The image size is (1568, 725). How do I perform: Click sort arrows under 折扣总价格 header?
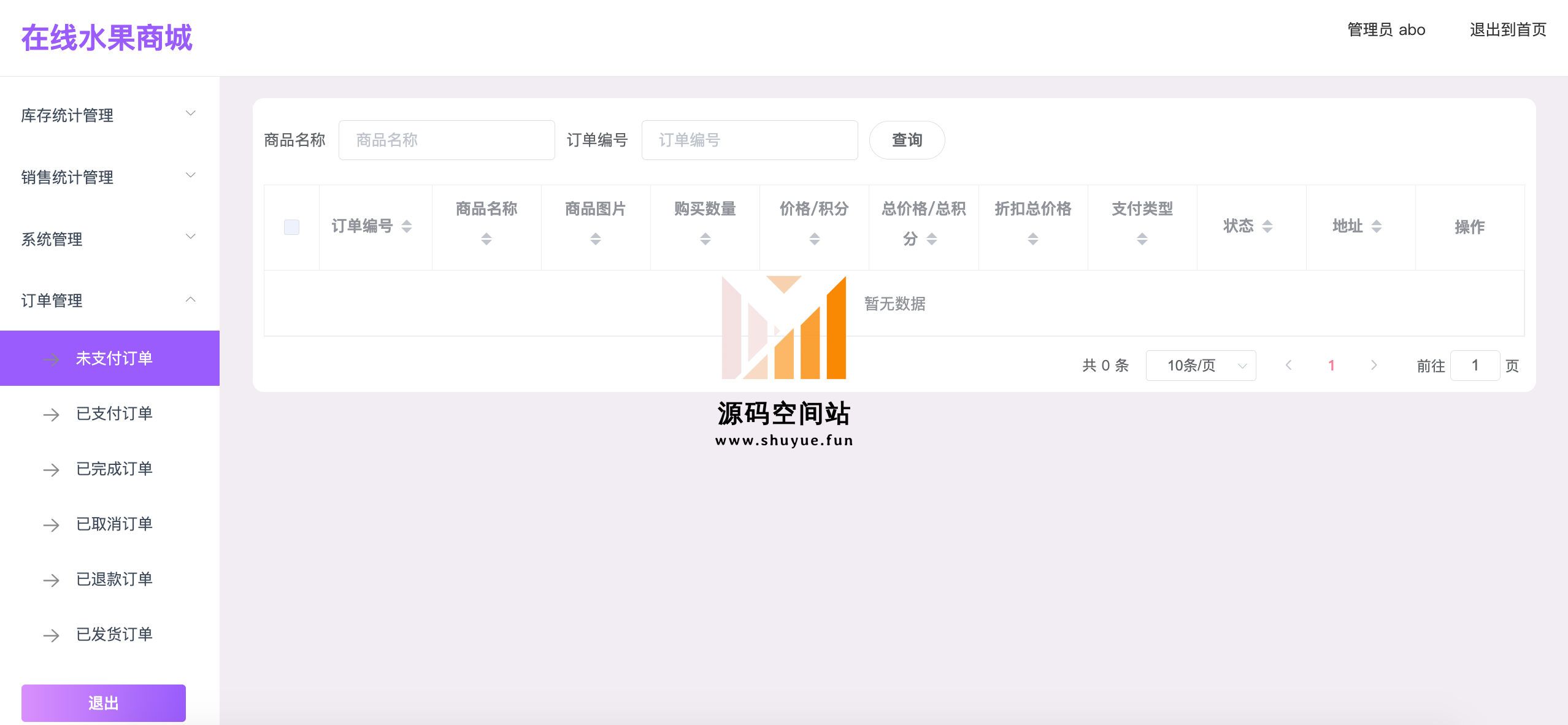(1033, 239)
